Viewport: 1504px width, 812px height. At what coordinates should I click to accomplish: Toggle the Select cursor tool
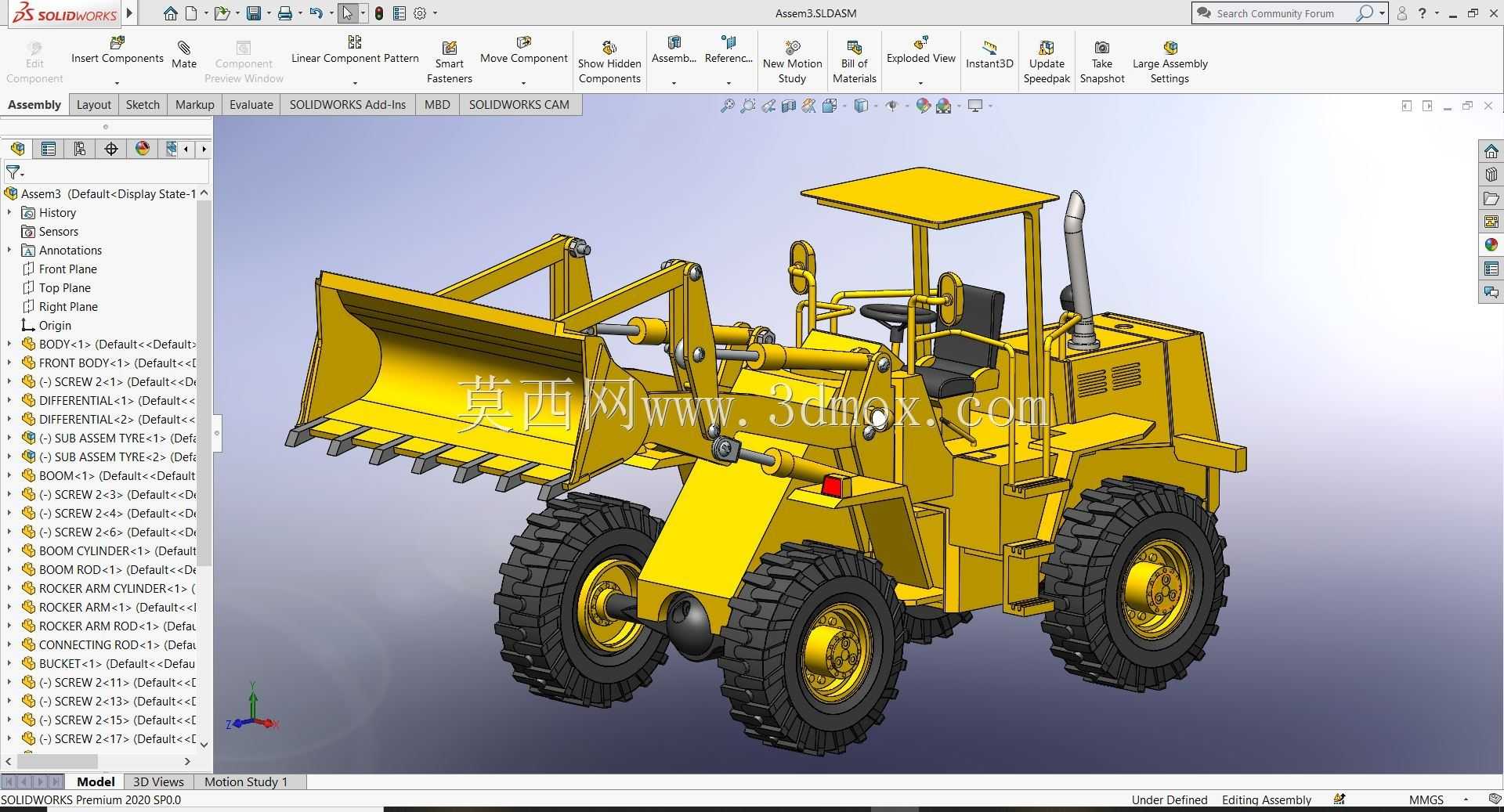click(x=347, y=13)
